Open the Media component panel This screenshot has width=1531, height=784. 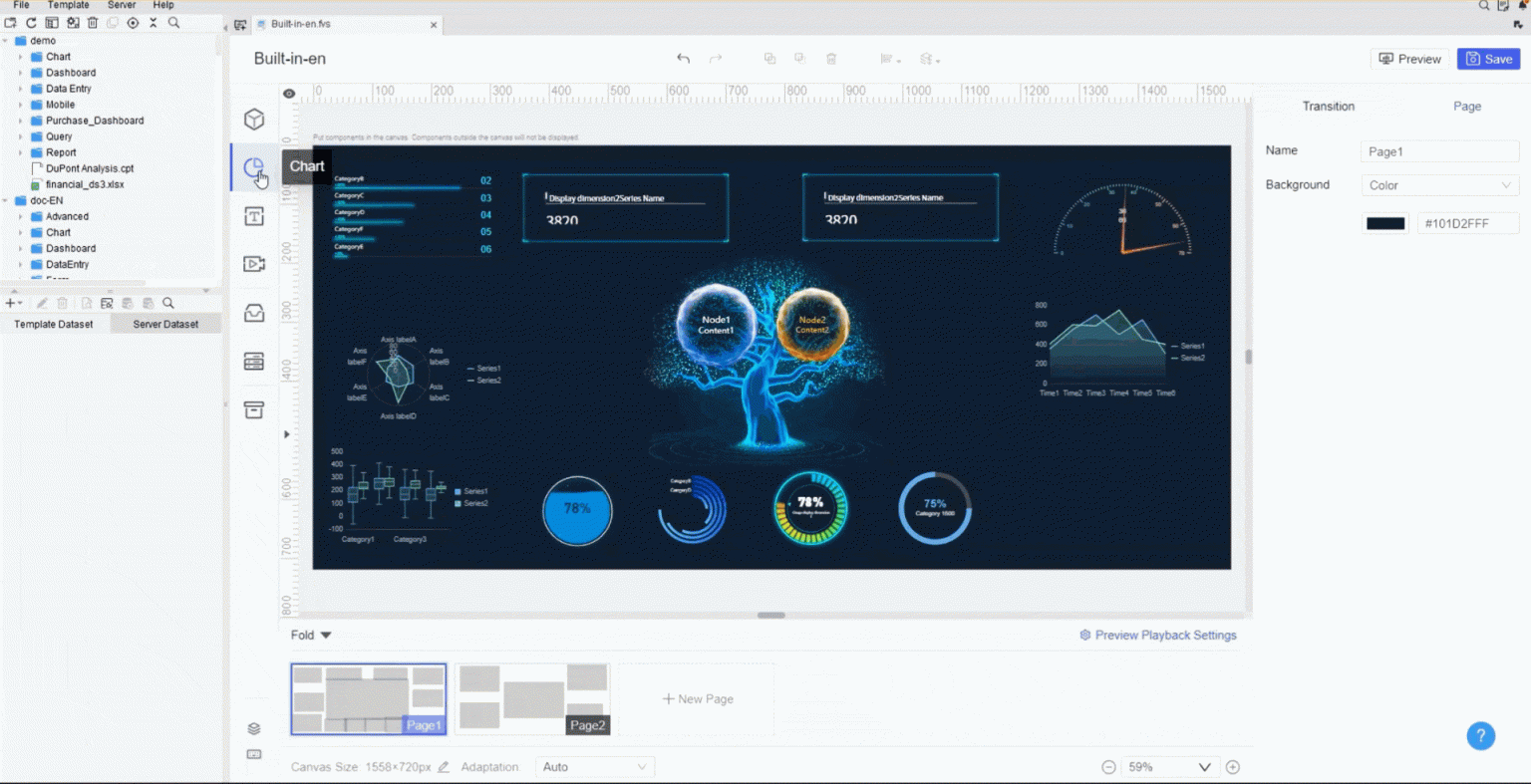point(254,264)
